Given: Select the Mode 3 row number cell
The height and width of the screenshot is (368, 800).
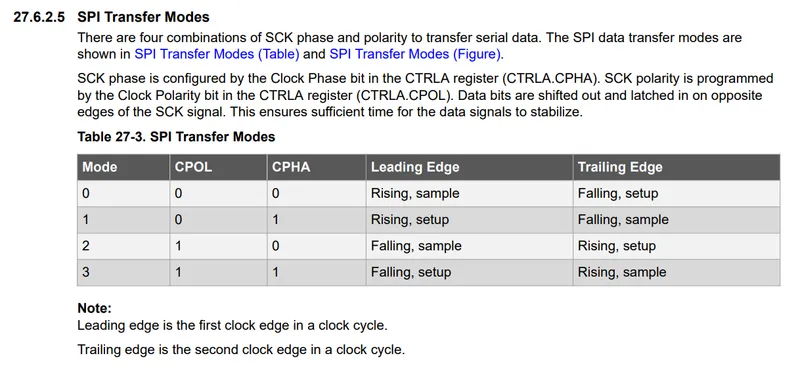Looking at the screenshot, I should [x=123, y=272].
